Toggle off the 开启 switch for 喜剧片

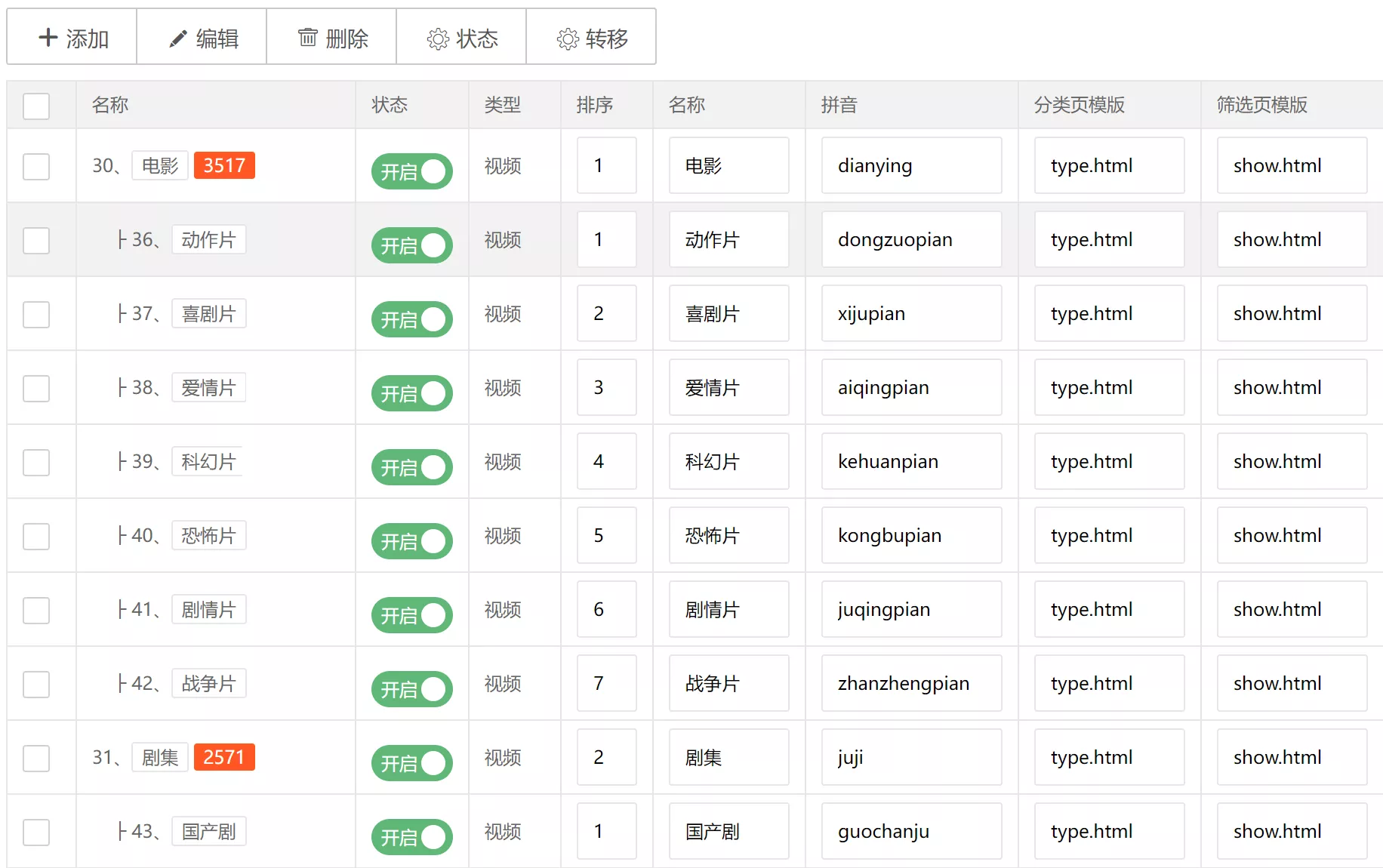coord(411,319)
